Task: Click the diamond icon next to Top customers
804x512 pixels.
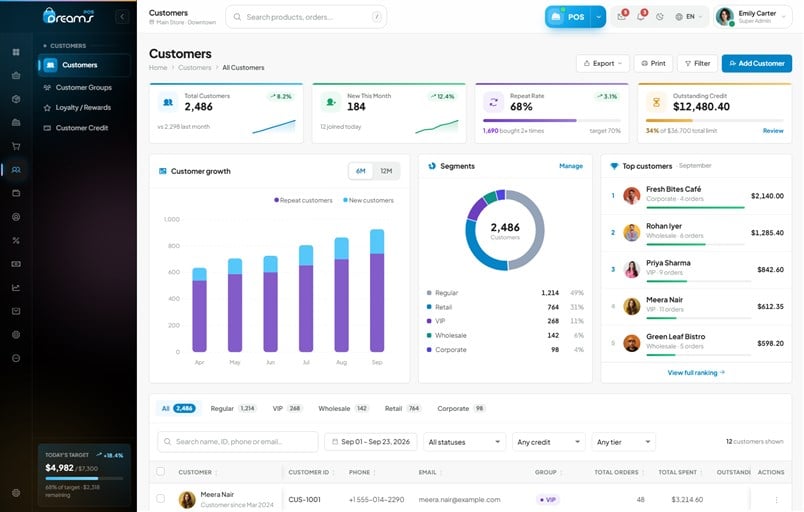Action: point(614,166)
